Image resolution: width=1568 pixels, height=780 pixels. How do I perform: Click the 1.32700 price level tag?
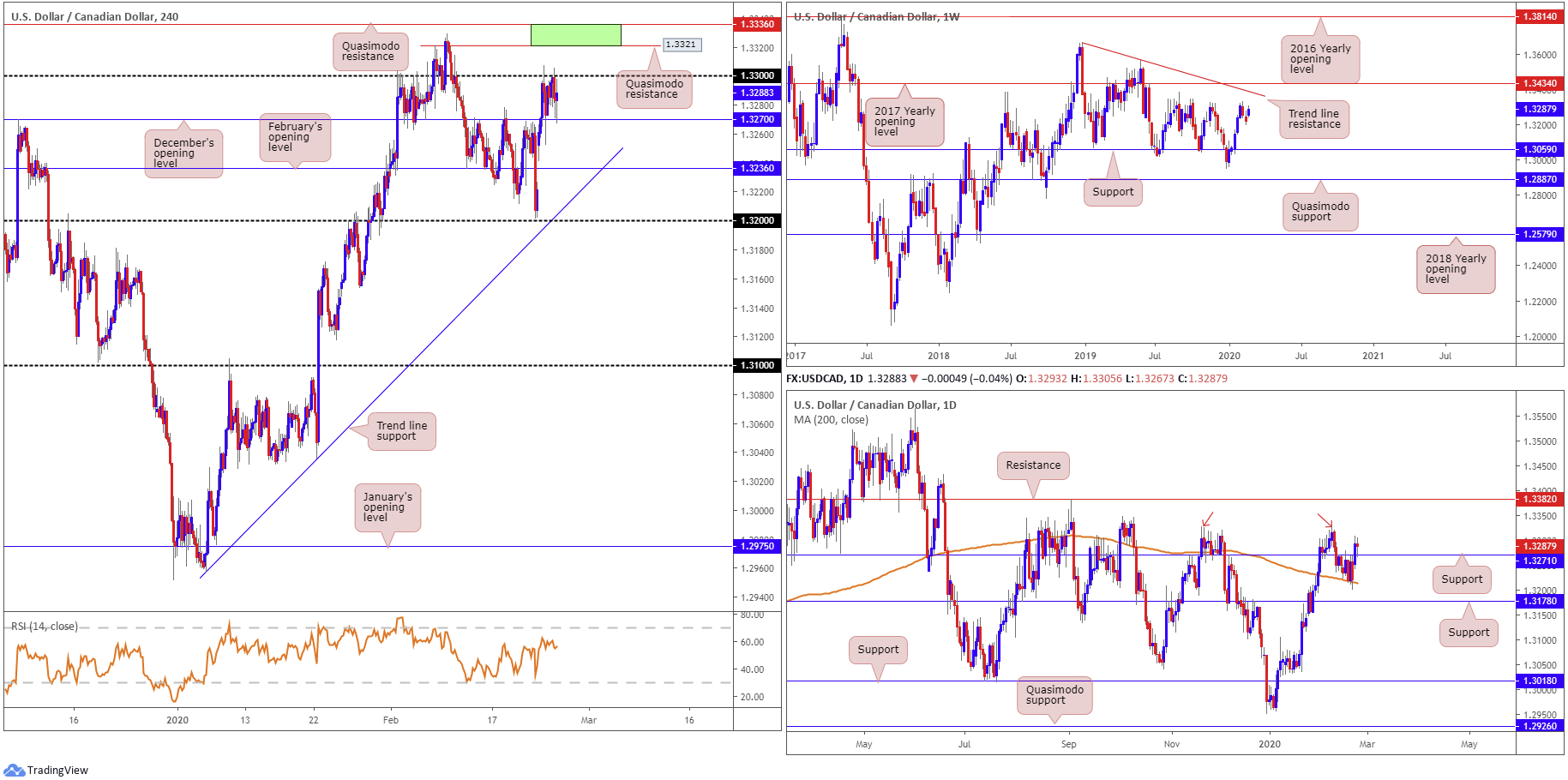pos(757,119)
